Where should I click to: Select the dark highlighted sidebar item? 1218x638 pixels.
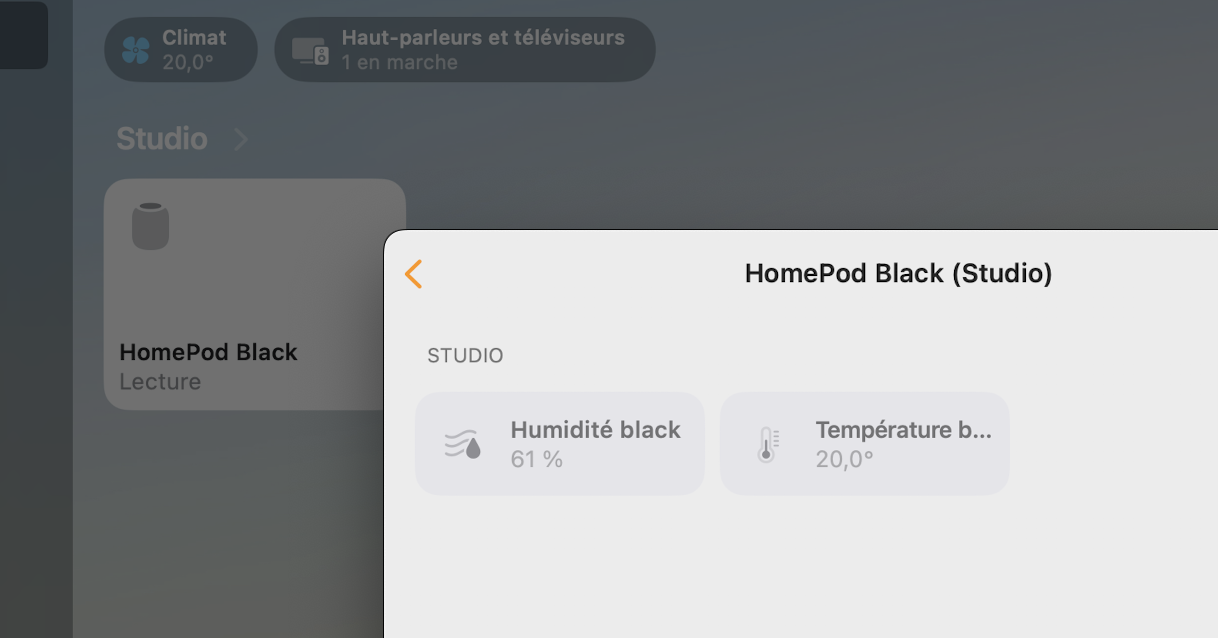click(x=23, y=35)
